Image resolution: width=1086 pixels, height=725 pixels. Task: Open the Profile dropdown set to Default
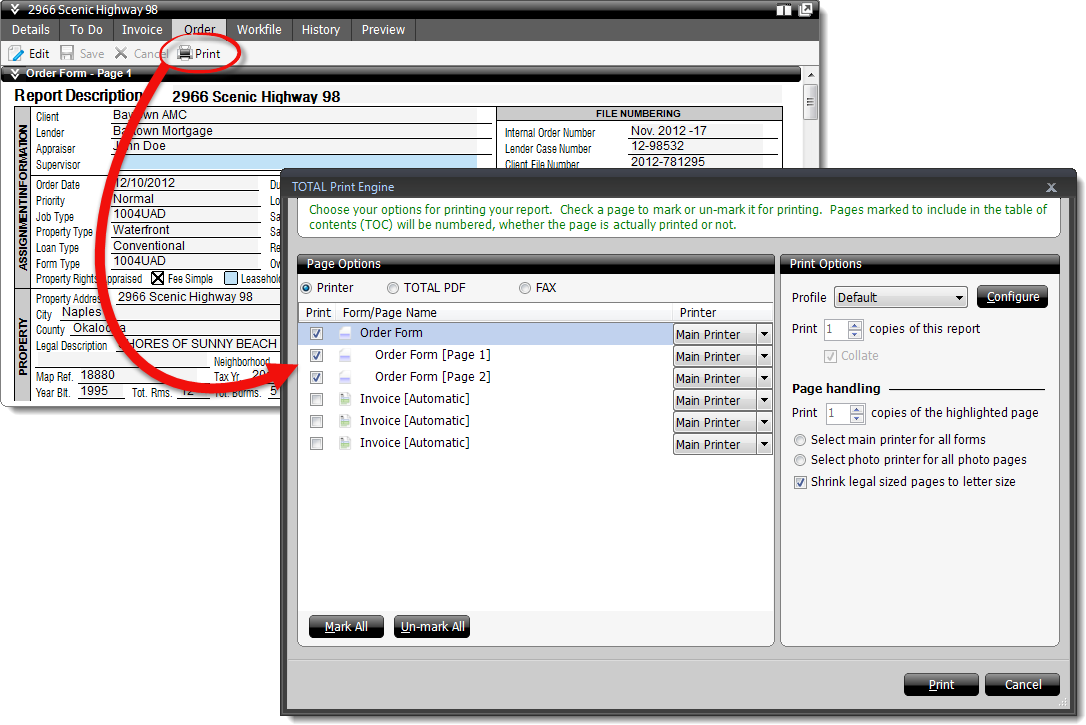pos(900,297)
